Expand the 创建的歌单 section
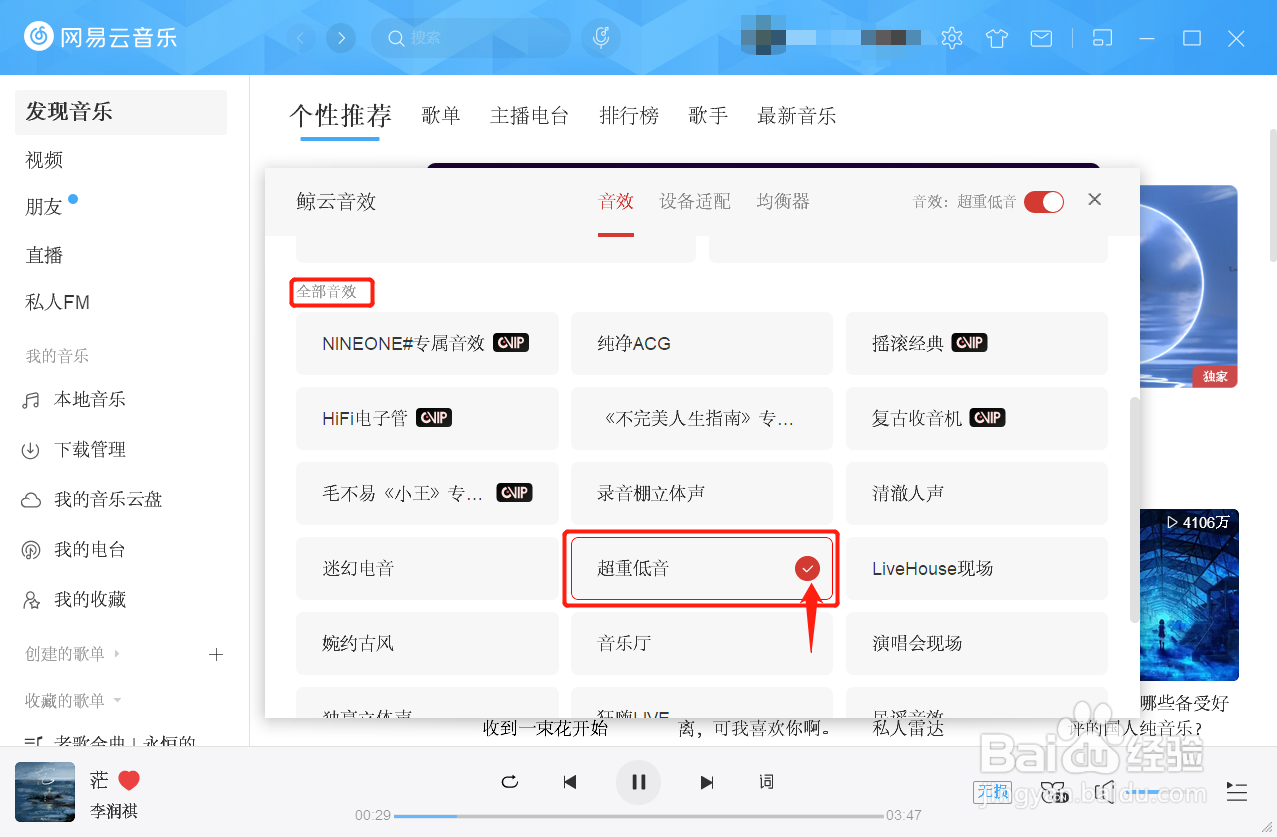1277x837 pixels. [73, 654]
